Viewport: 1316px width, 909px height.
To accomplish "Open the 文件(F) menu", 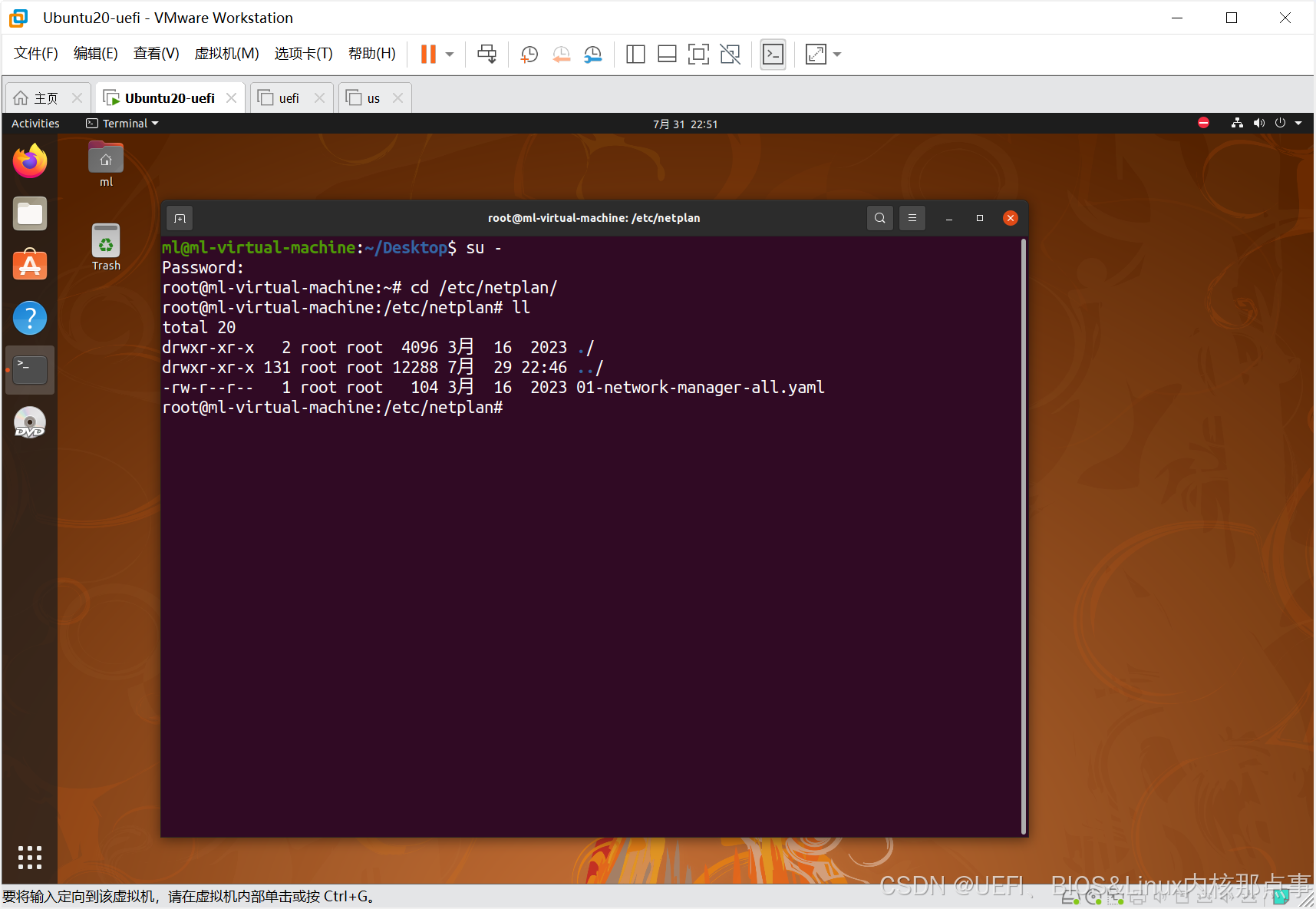I will click(x=36, y=53).
